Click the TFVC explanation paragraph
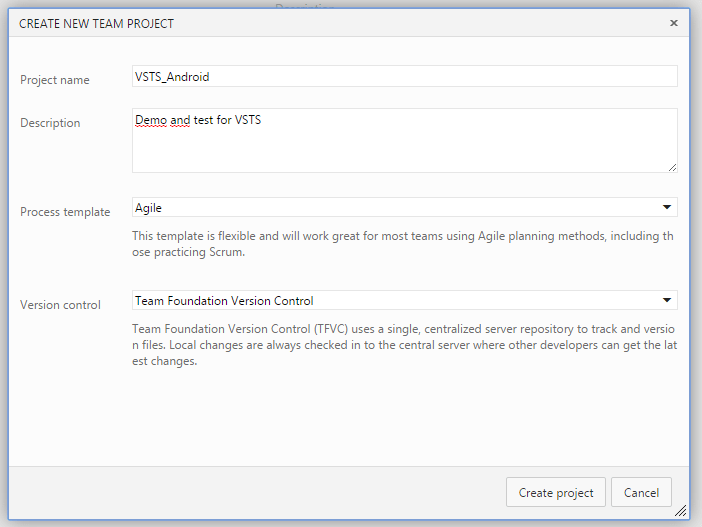Viewport: 702px width, 527px height. click(x=404, y=345)
